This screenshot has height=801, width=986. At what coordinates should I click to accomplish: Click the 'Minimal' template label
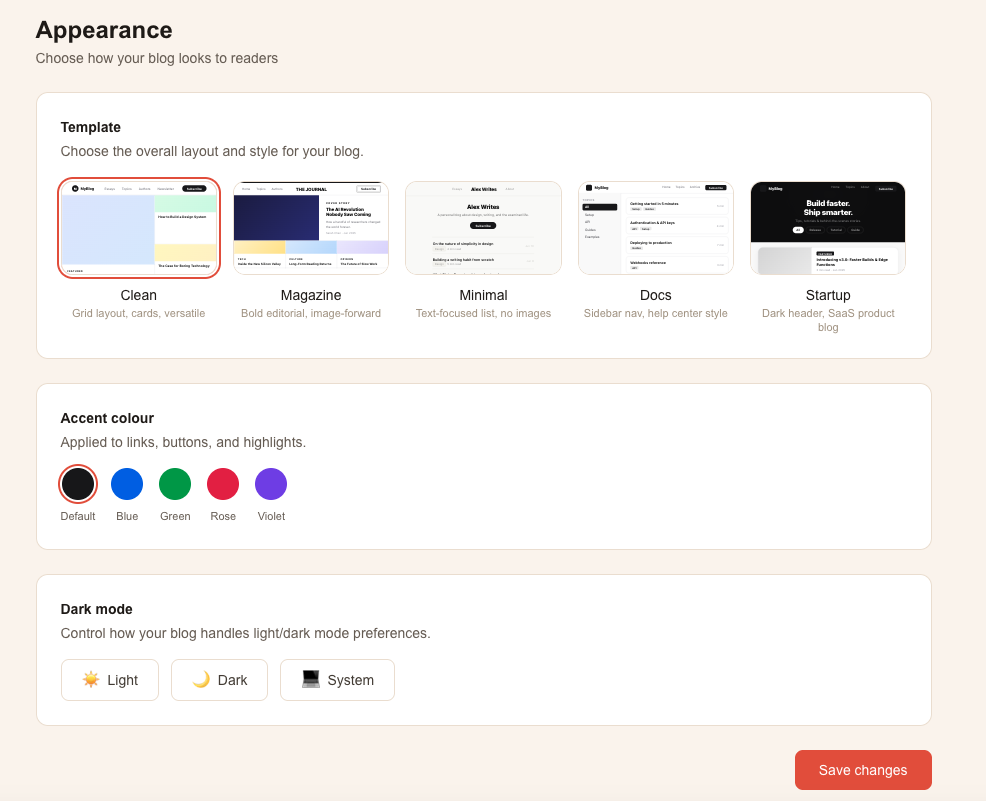click(484, 295)
